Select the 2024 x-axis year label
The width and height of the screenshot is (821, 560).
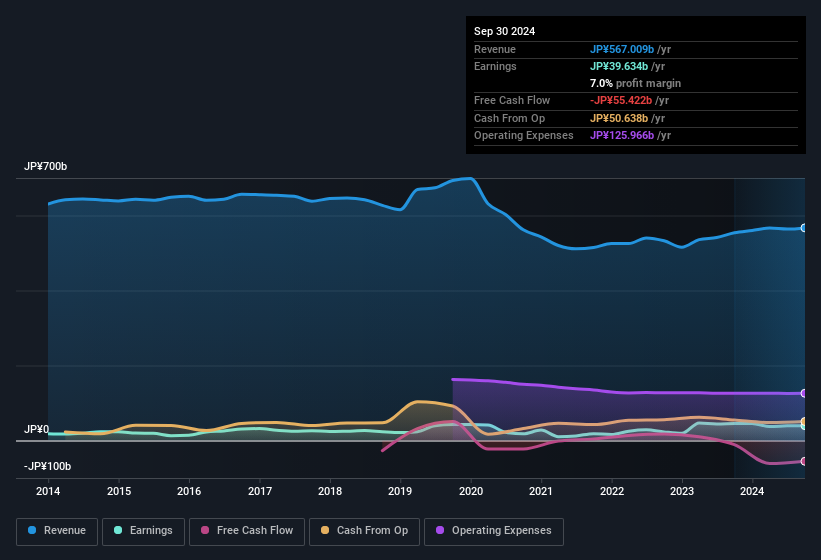pos(752,491)
